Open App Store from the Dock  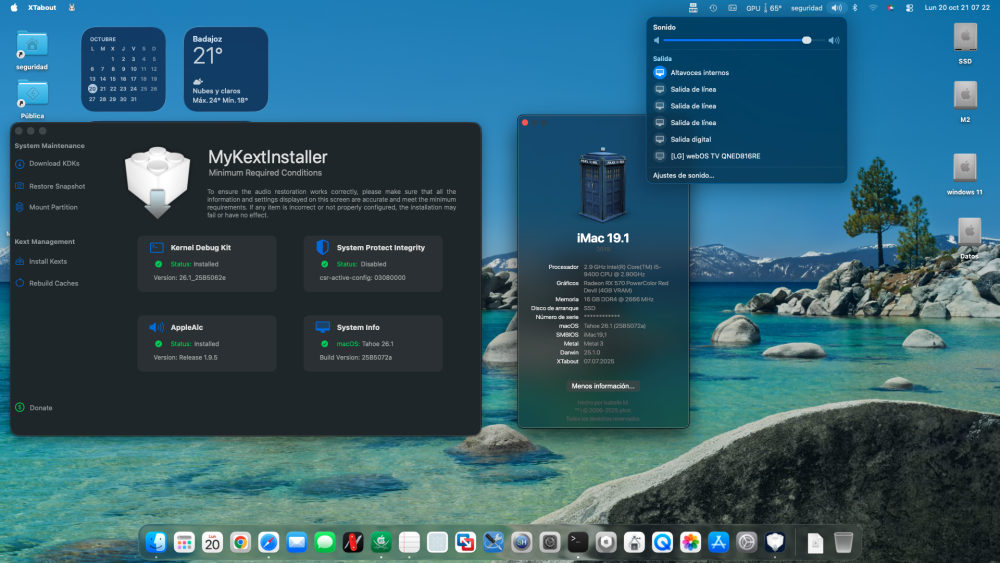[718, 542]
